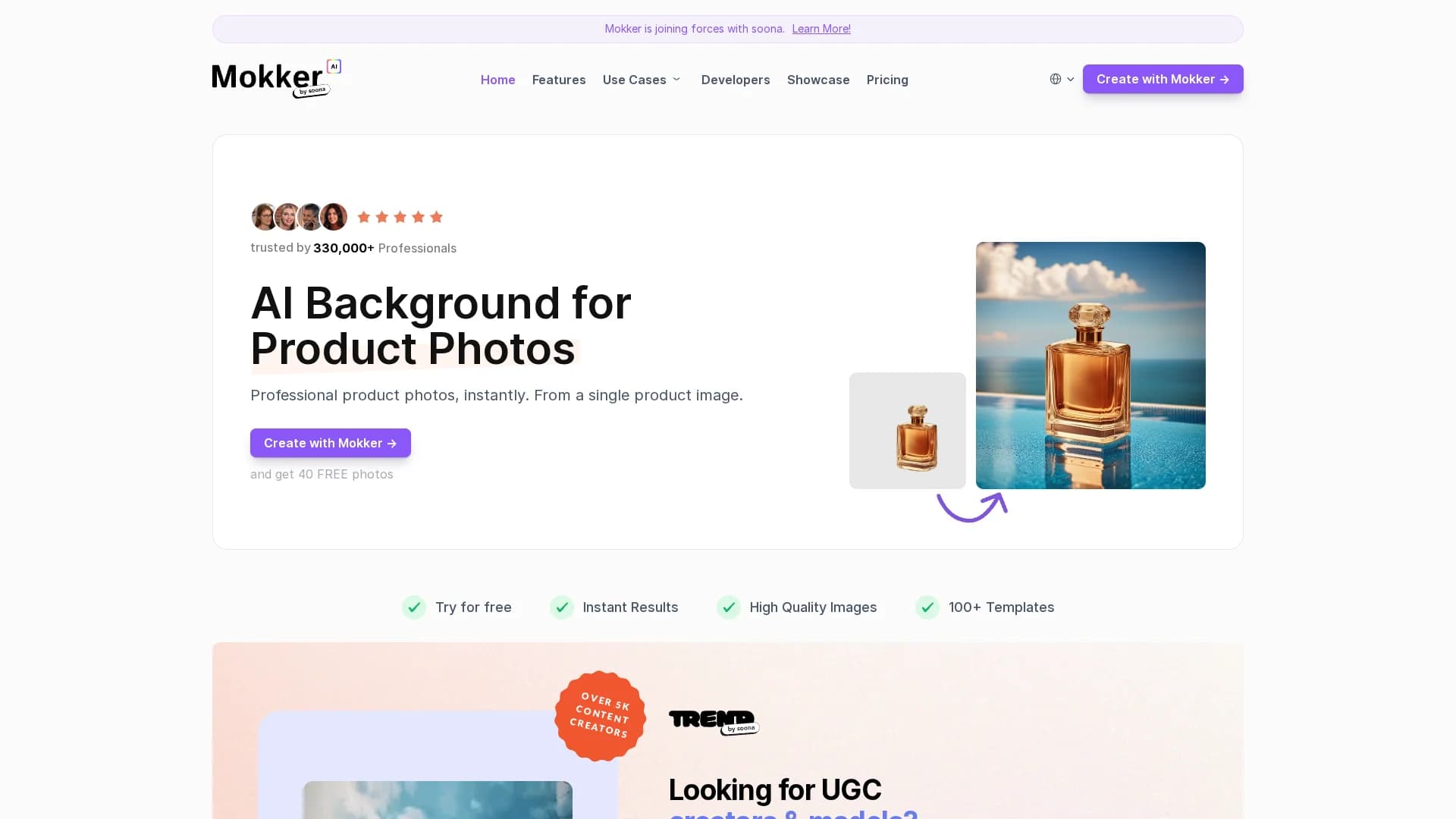This screenshot has height=819, width=1456.
Task: Open the Features page
Action: [x=559, y=80]
